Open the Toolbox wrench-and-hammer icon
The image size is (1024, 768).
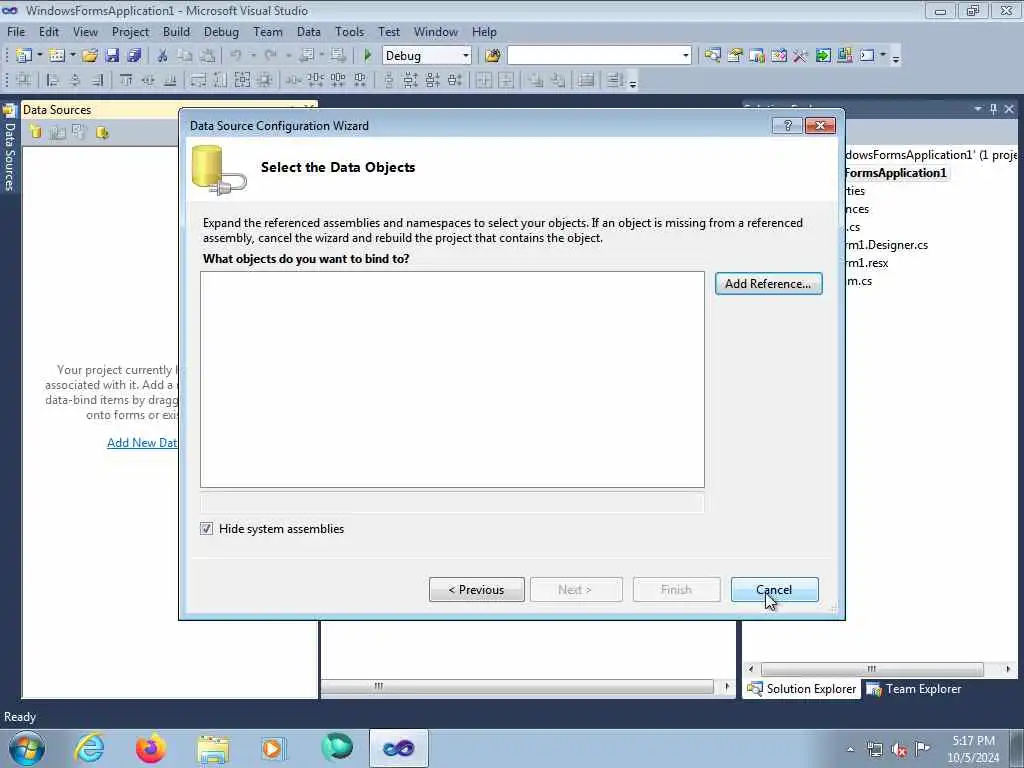tap(801, 56)
